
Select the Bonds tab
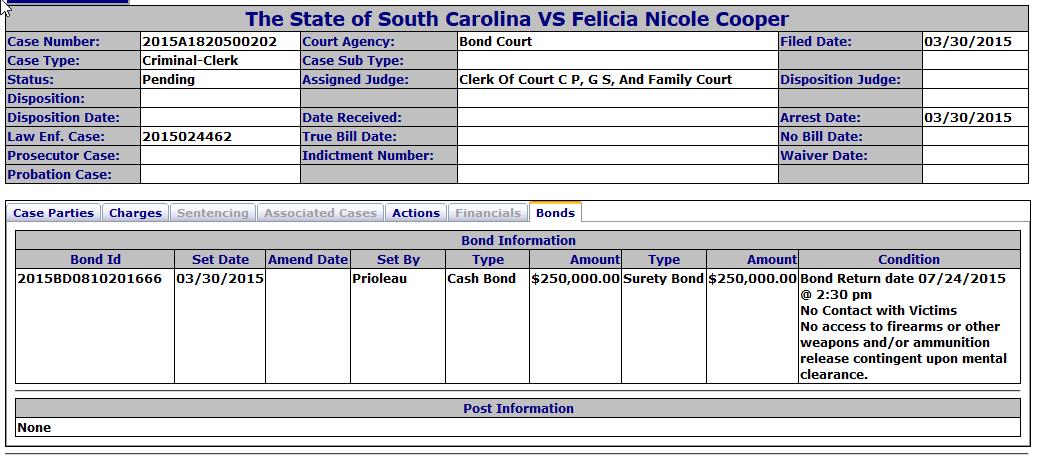555,213
